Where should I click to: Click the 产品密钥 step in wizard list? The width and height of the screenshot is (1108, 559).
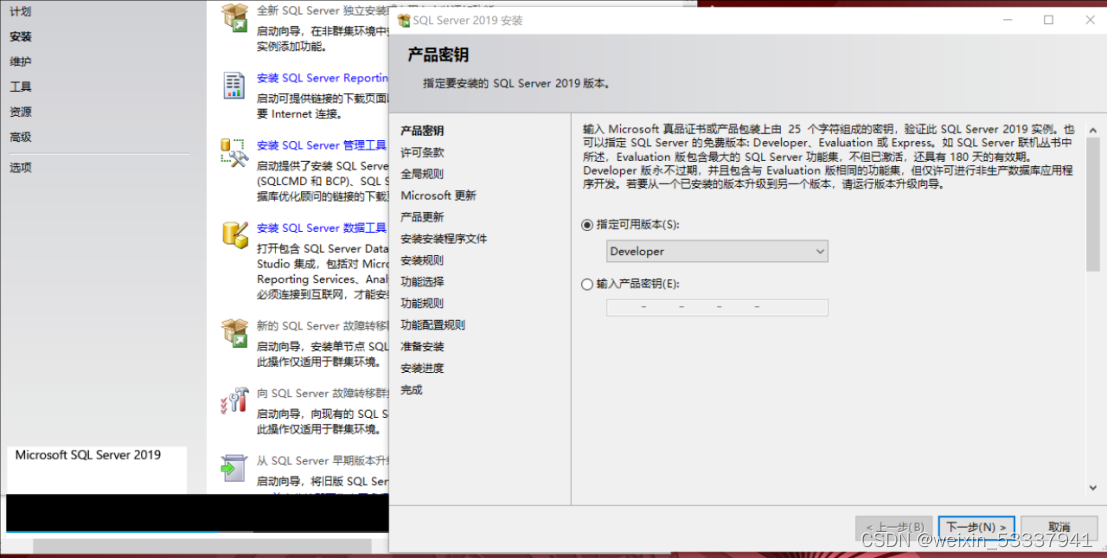pos(423,131)
